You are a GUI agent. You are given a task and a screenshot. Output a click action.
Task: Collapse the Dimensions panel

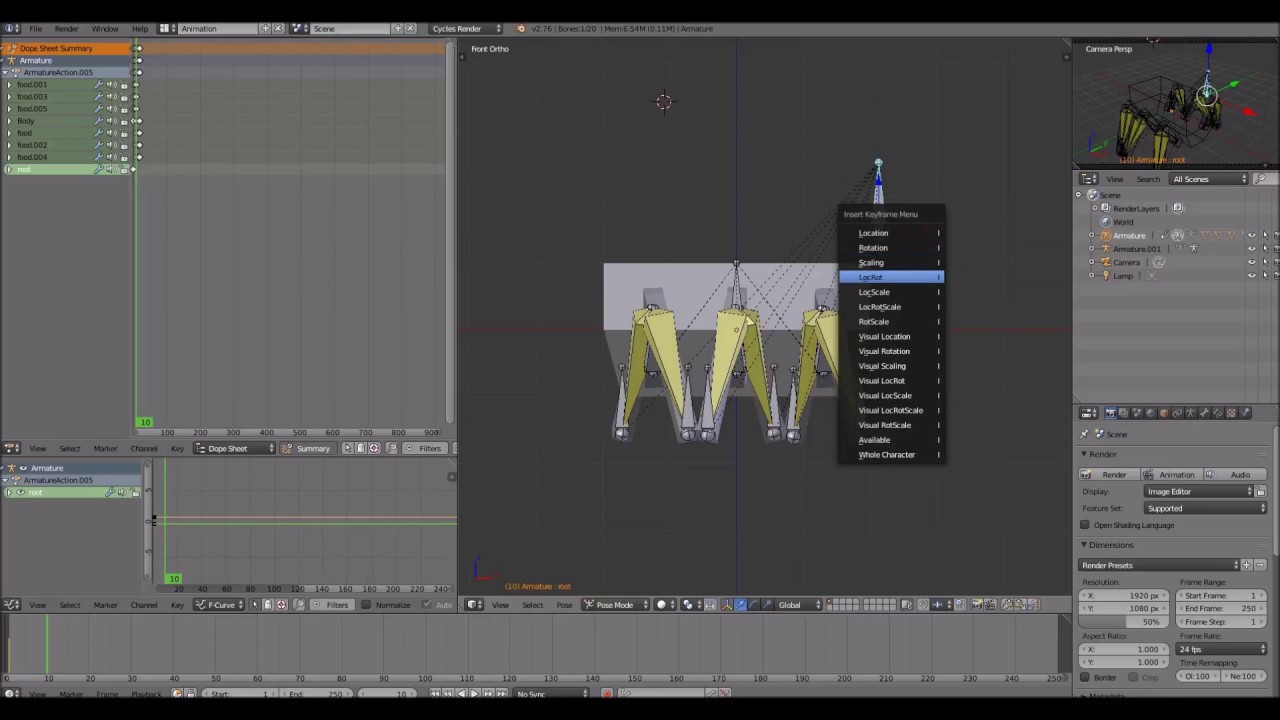(x=1084, y=545)
